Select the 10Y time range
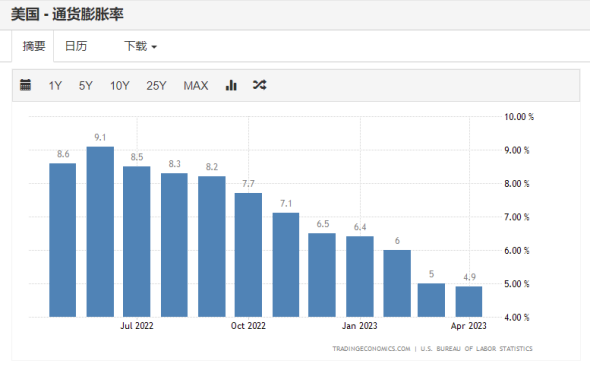 (120, 86)
